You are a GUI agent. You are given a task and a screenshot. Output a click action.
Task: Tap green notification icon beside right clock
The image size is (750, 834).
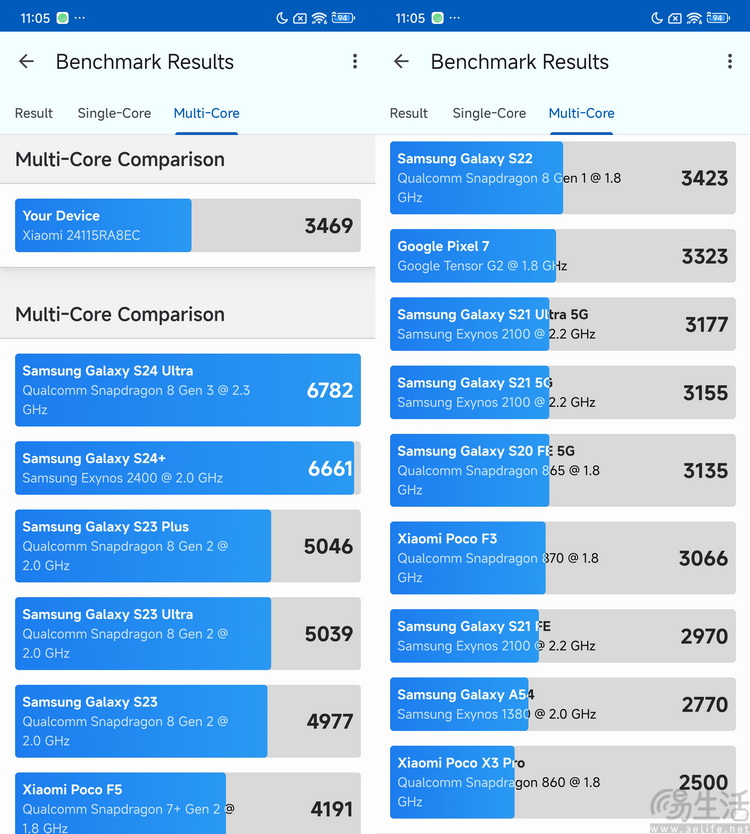[438, 18]
